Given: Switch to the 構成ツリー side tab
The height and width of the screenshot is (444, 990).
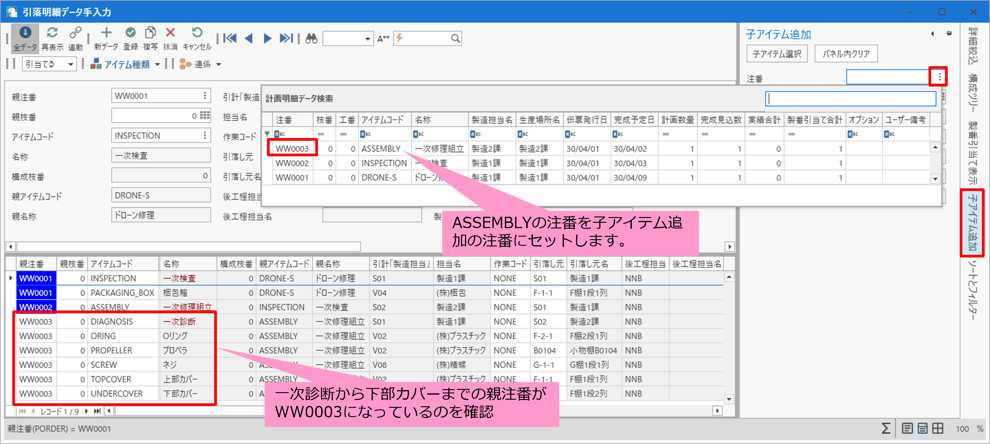Looking at the screenshot, I should [x=972, y=89].
